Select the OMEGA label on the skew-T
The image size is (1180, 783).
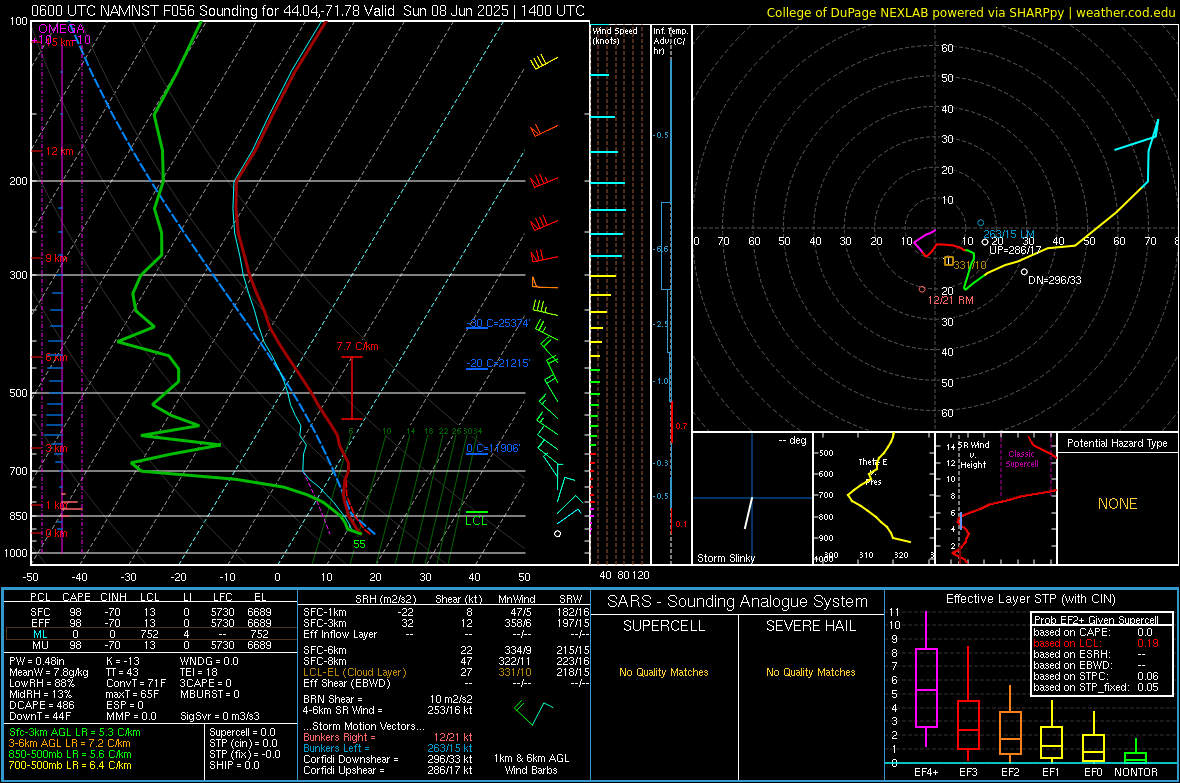61,29
